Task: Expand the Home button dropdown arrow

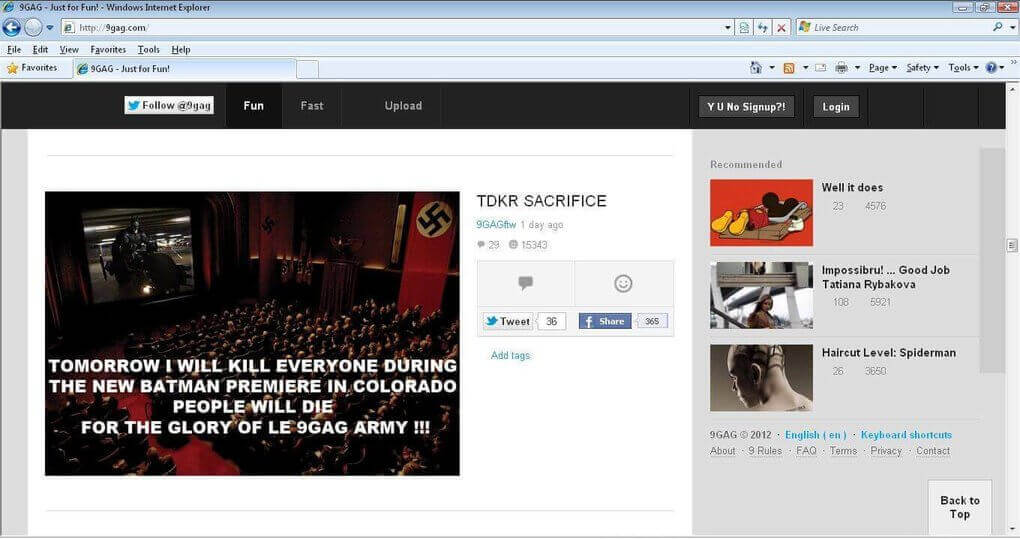Action: (772, 68)
